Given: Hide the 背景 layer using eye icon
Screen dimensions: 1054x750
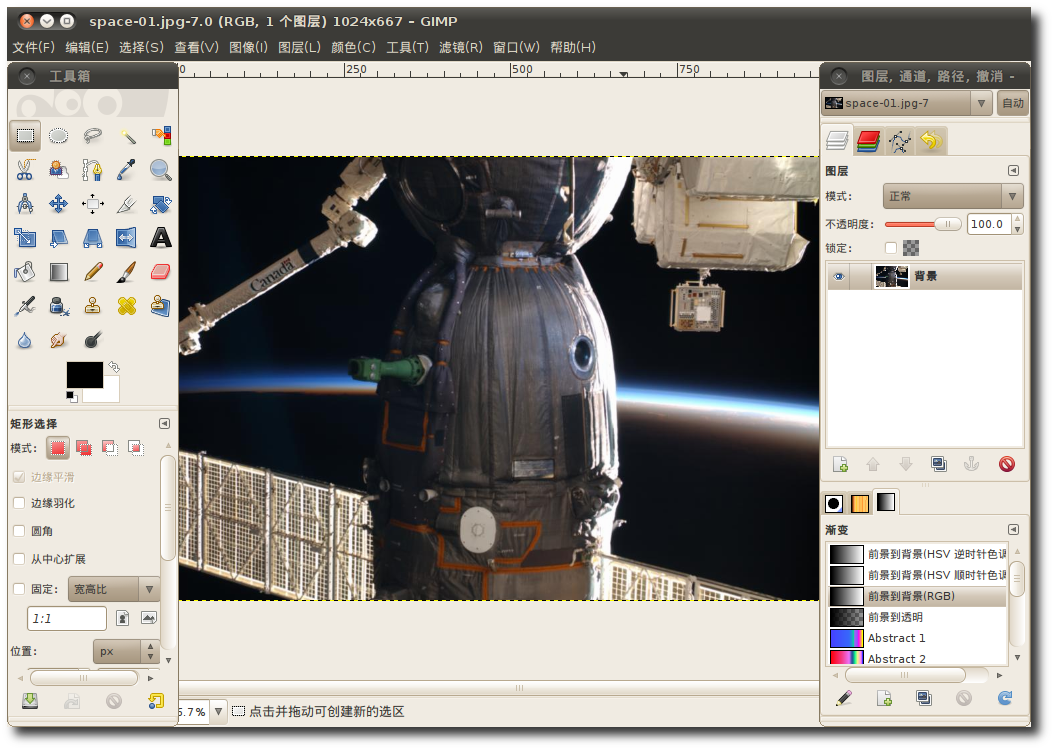Looking at the screenshot, I should point(839,277).
